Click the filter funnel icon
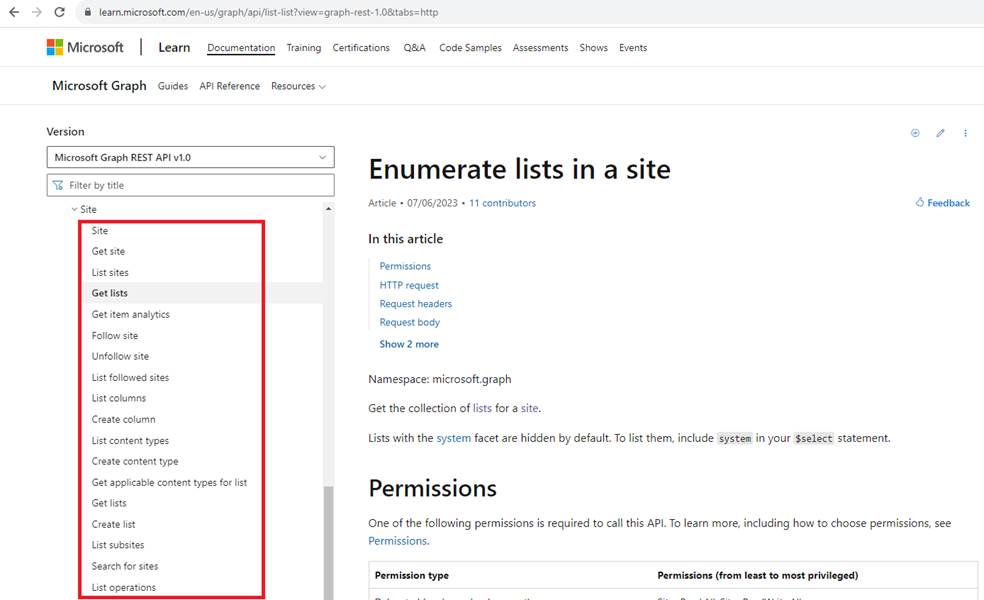 pyautogui.click(x=58, y=185)
